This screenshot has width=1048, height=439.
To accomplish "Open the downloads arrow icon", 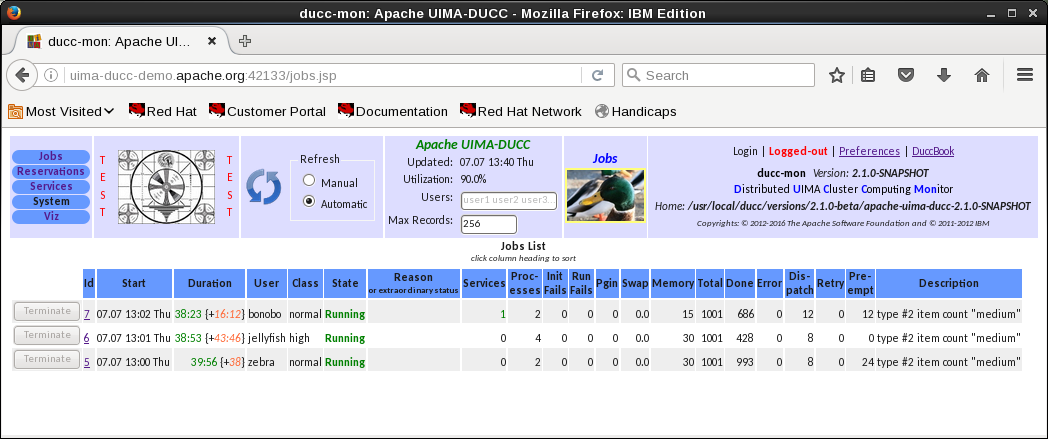I will pyautogui.click(x=943, y=75).
